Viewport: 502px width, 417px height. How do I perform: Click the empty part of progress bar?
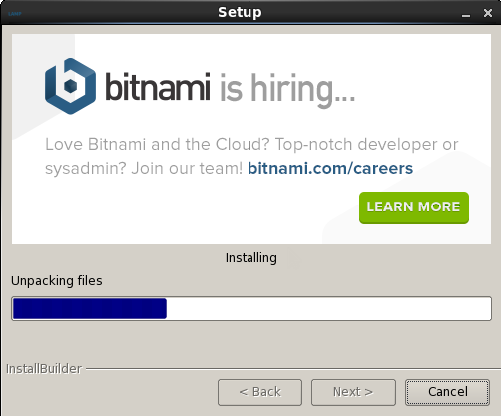pyautogui.click(x=329, y=308)
